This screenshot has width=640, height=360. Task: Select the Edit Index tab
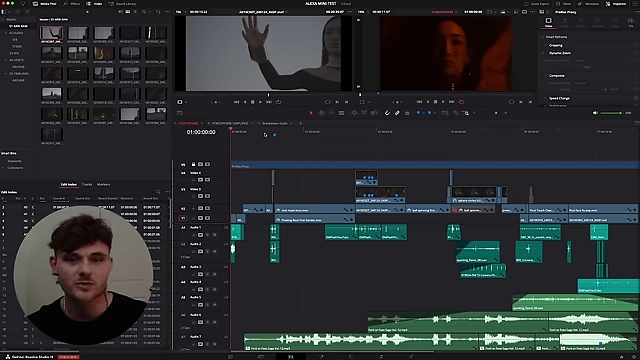click(x=69, y=184)
